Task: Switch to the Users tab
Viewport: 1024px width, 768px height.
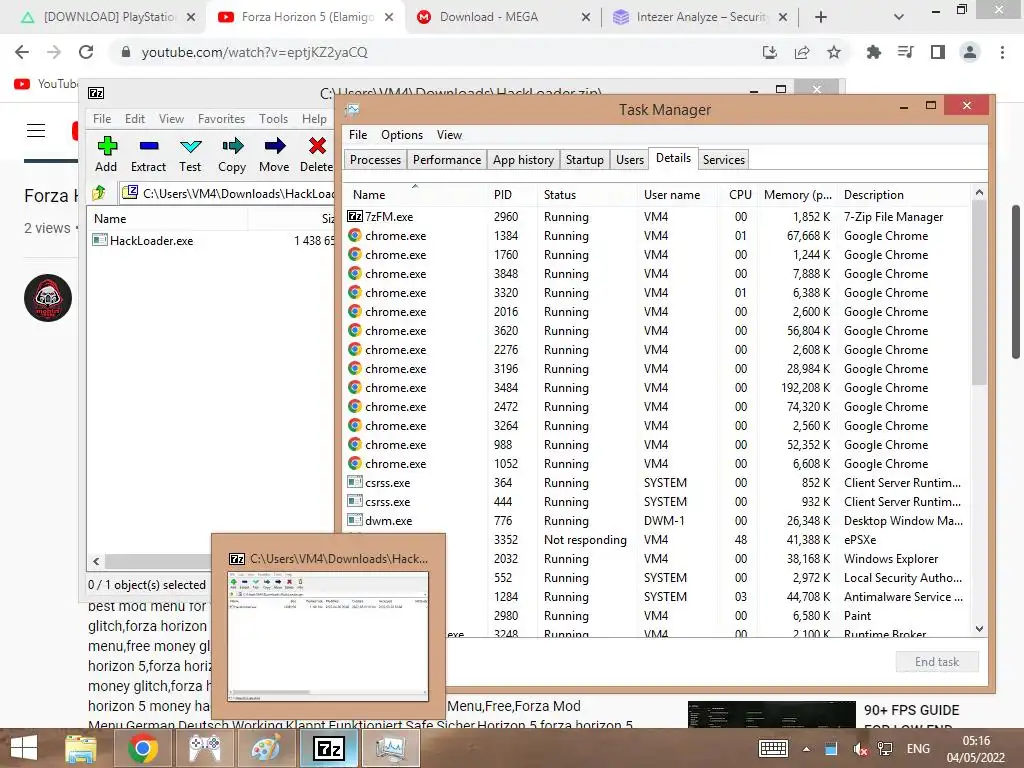Action: tap(630, 160)
